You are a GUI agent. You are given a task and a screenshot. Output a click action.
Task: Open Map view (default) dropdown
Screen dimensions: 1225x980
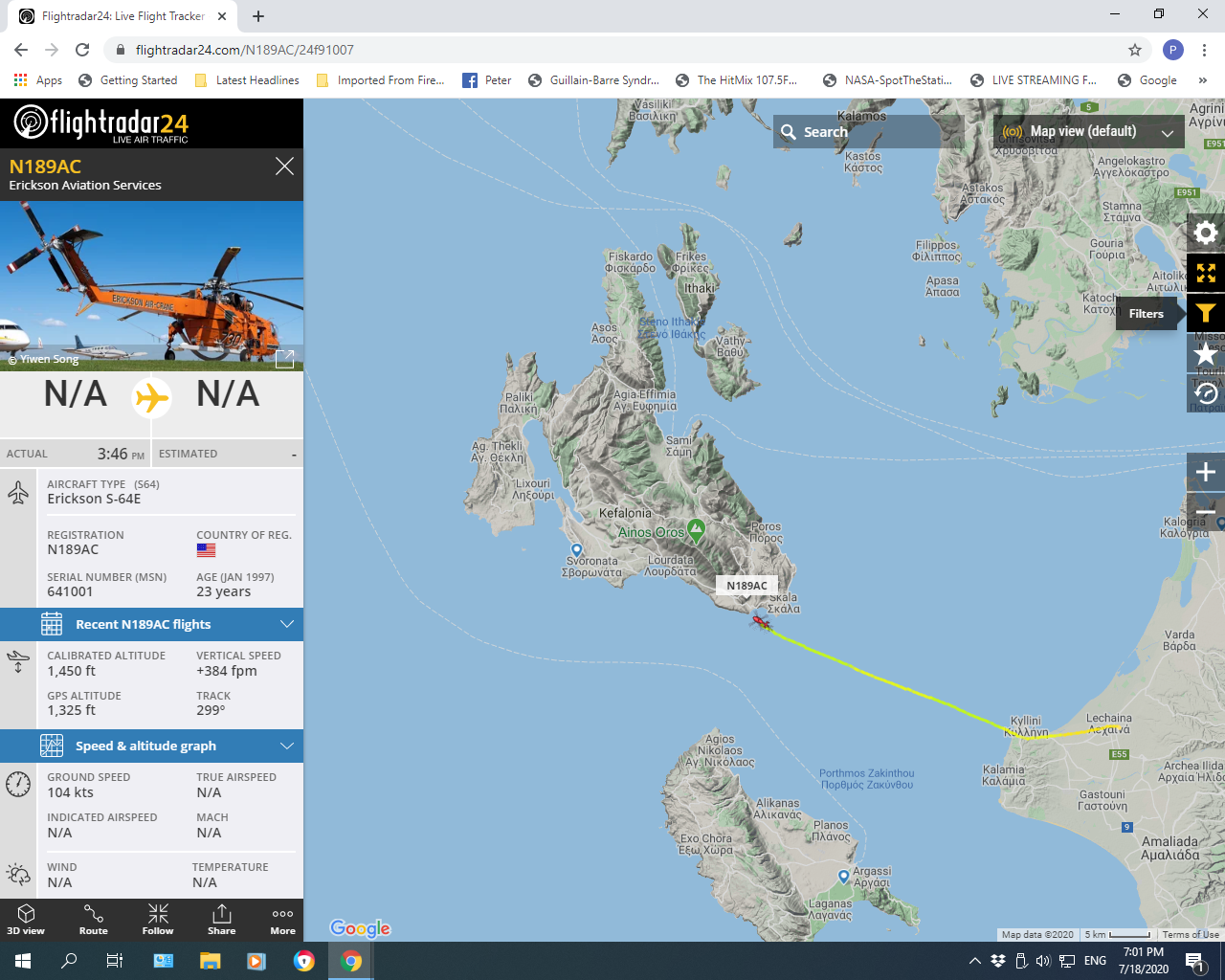point(1087,131)
